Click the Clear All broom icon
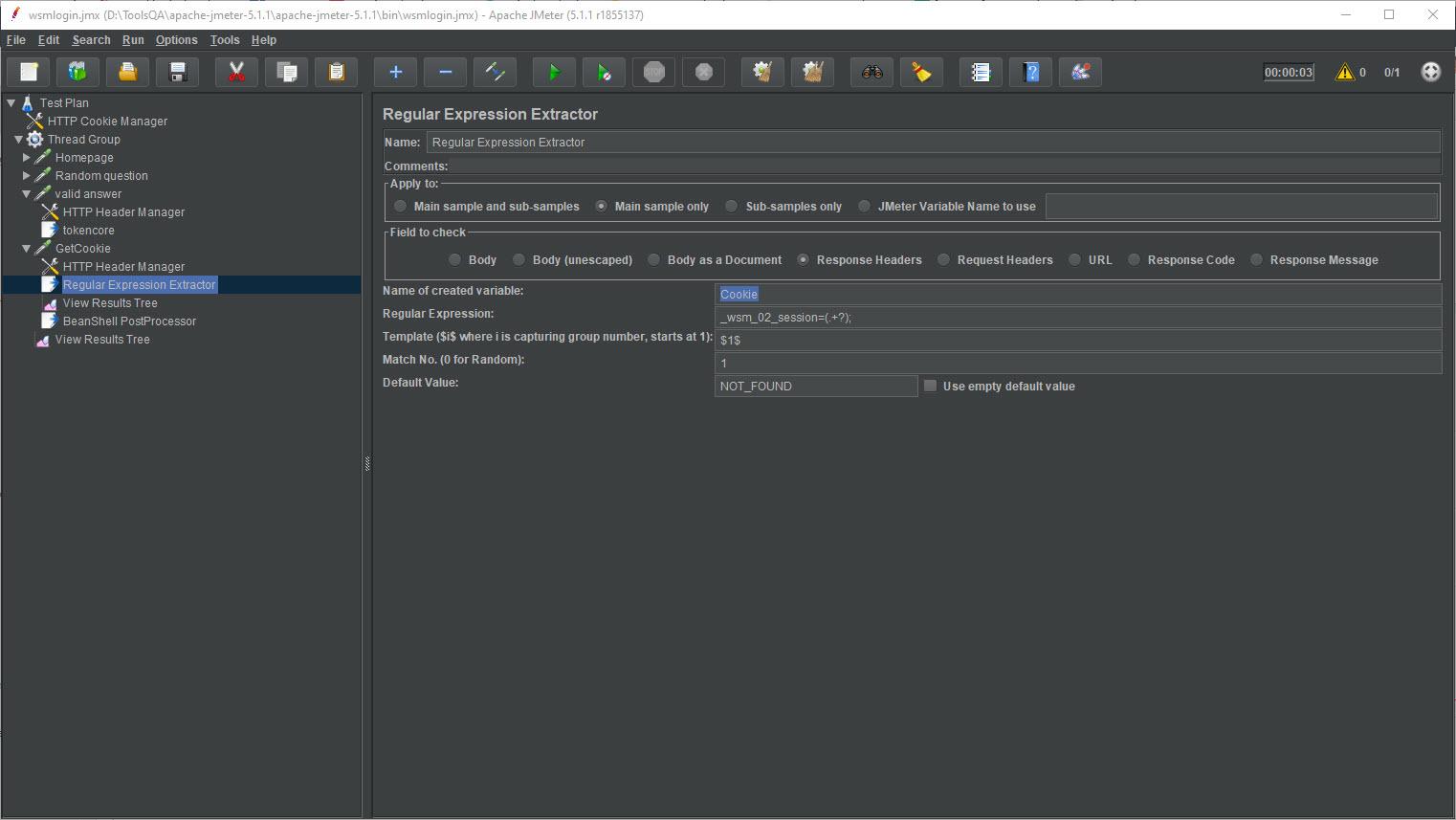The height and width of the screenshot is (820, 1456). [812, 73]
